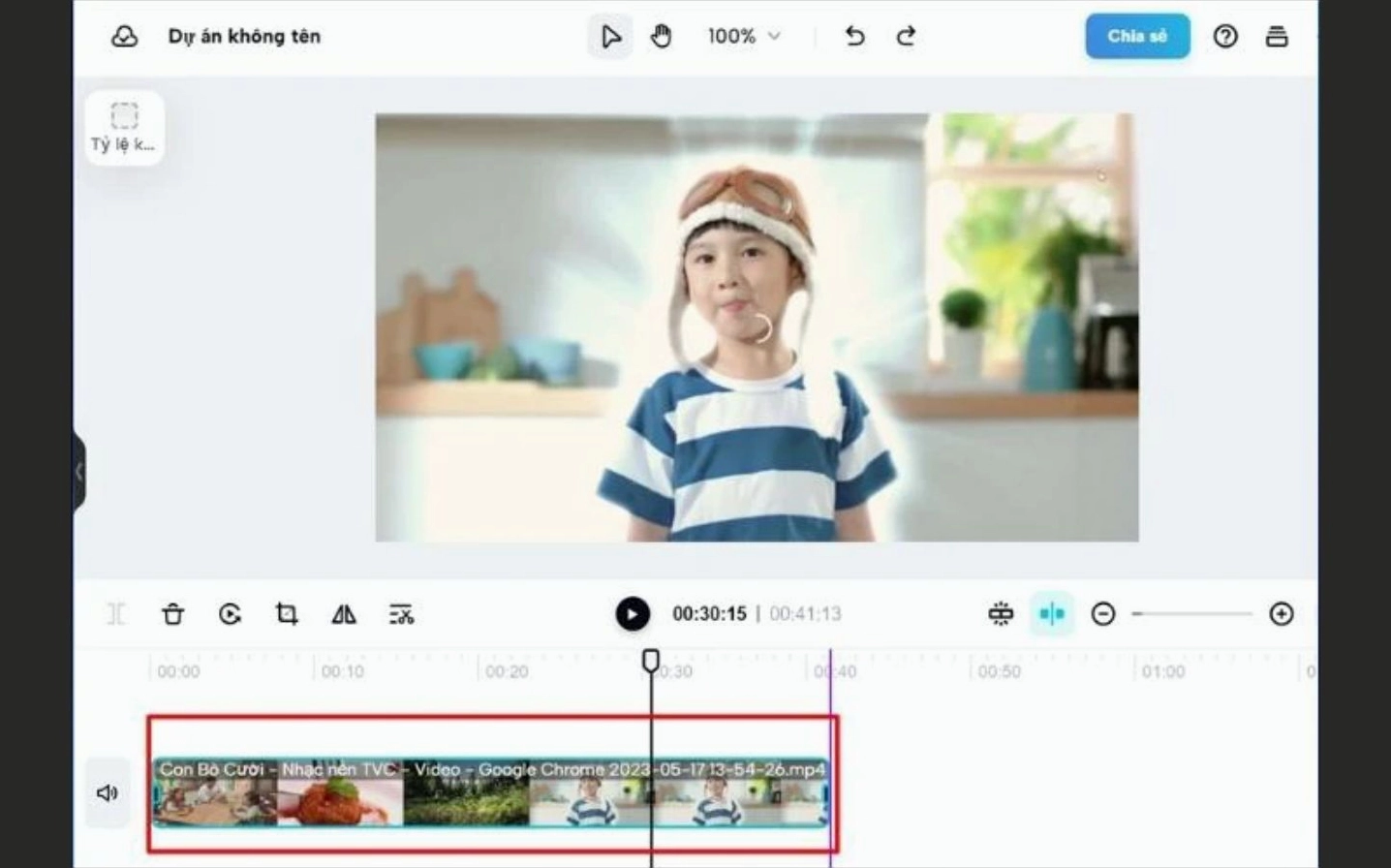Select the crop tool
This screenshot has height=868, width=1391.
point(287,614)
